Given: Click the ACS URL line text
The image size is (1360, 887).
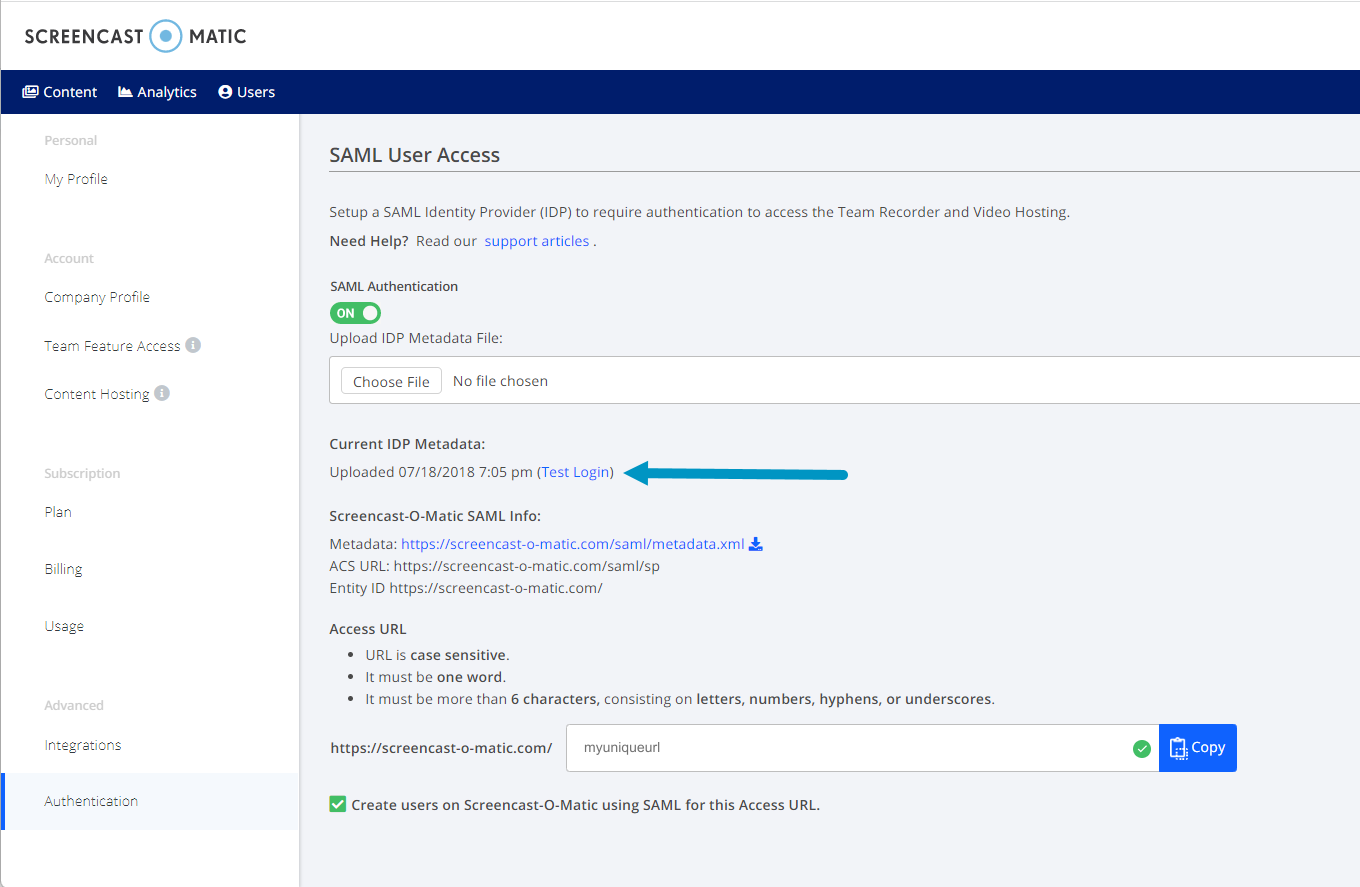Looking at the screenshot, I should pyautogui.click(x=495, y=566).
